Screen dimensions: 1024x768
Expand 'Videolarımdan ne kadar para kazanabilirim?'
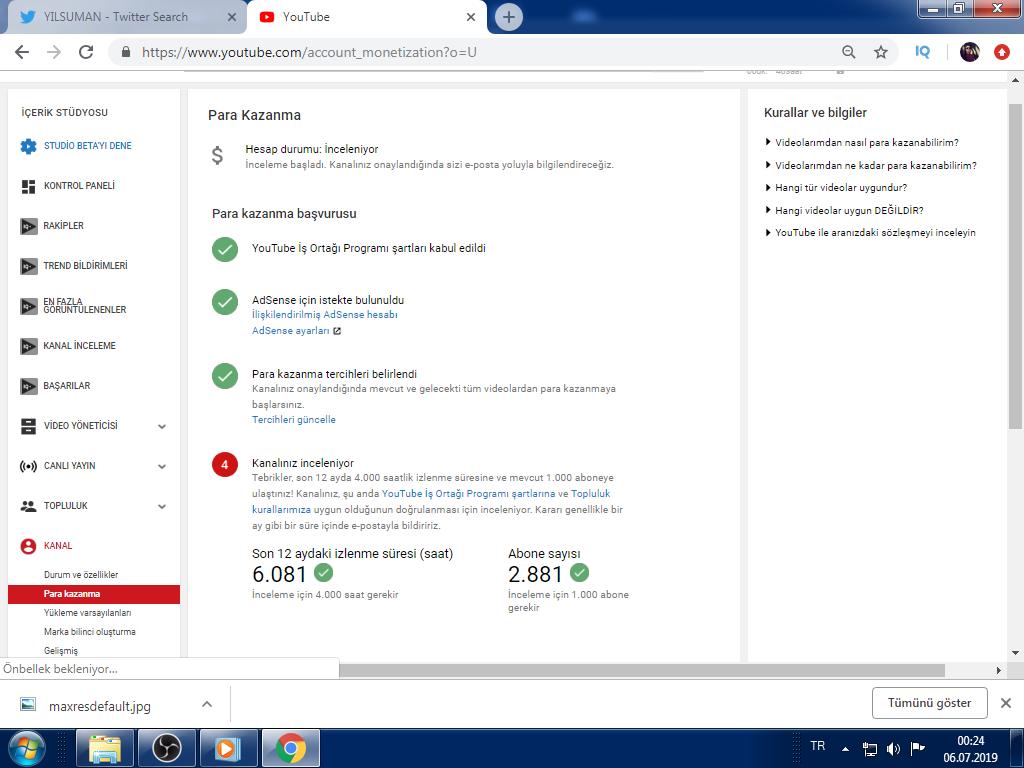tap(871, 165)
